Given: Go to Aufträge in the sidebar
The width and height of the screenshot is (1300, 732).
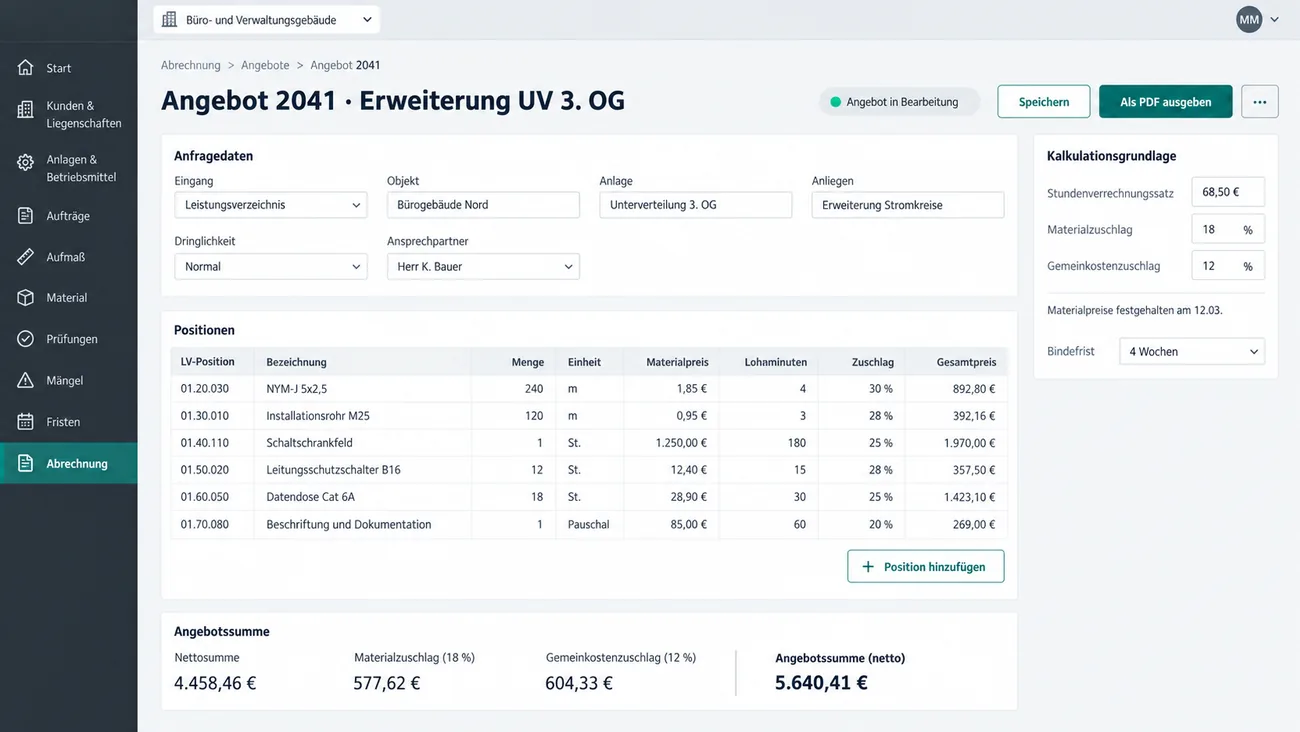Looking at the screenshot, I should click(68, 216).
